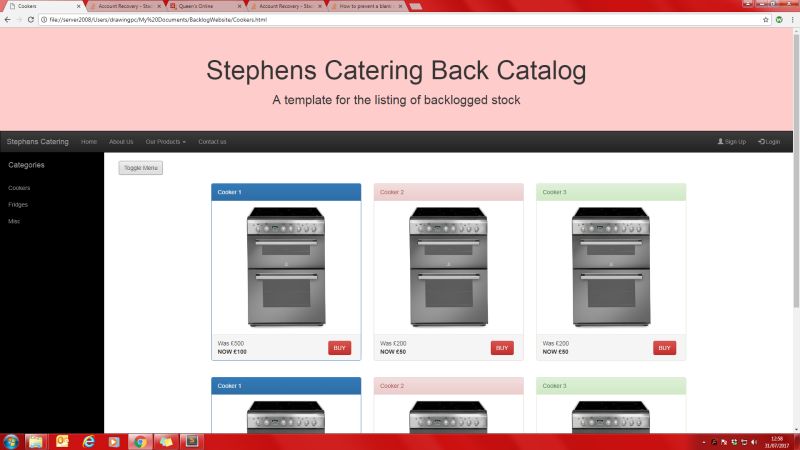Viewport: 800px width, 450px height.
Task: Click the 'Categories' sidebar heading
Action: [x=26, y=165]
